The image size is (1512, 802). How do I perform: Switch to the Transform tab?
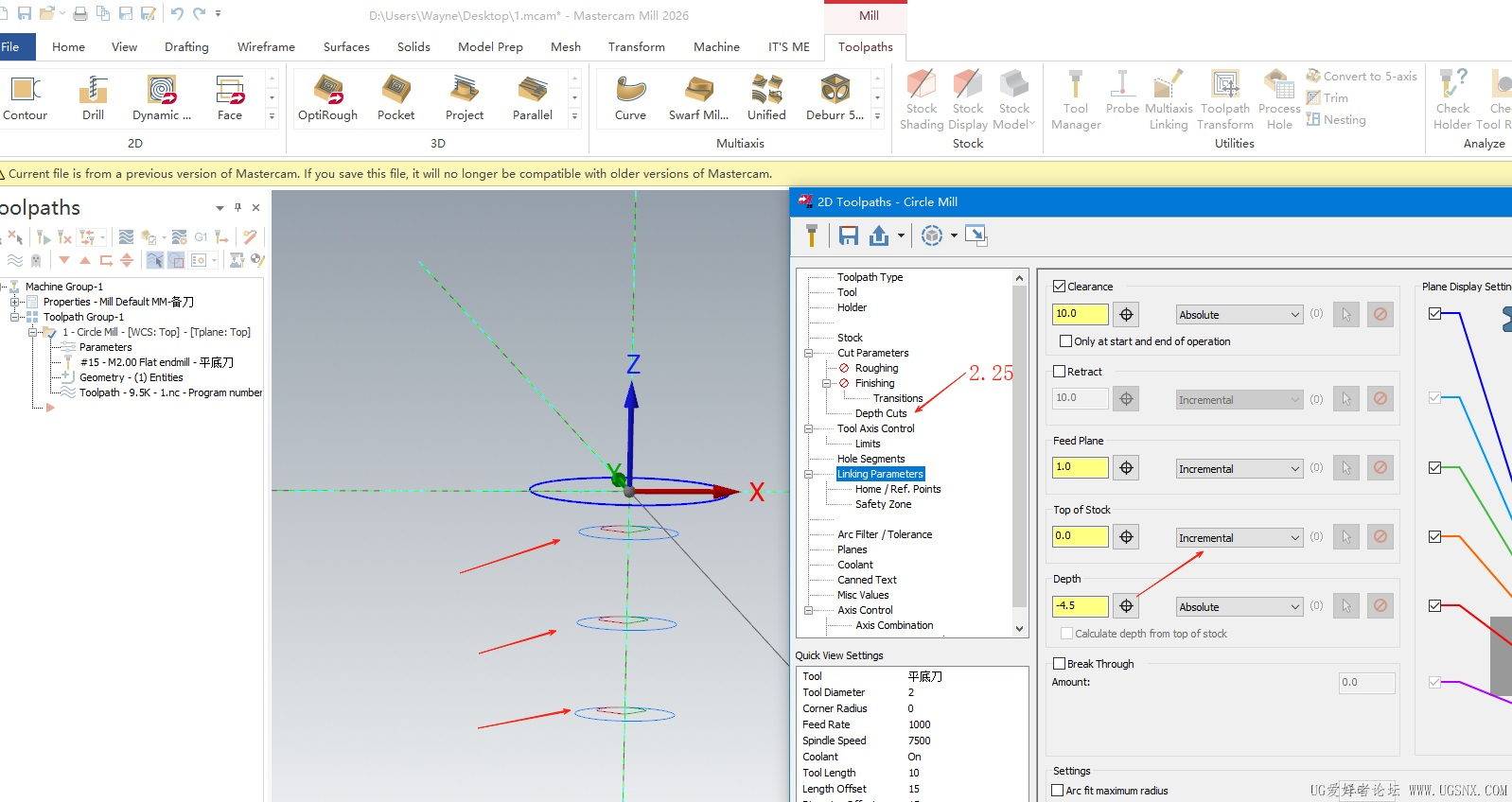click(x=637, y=46)
